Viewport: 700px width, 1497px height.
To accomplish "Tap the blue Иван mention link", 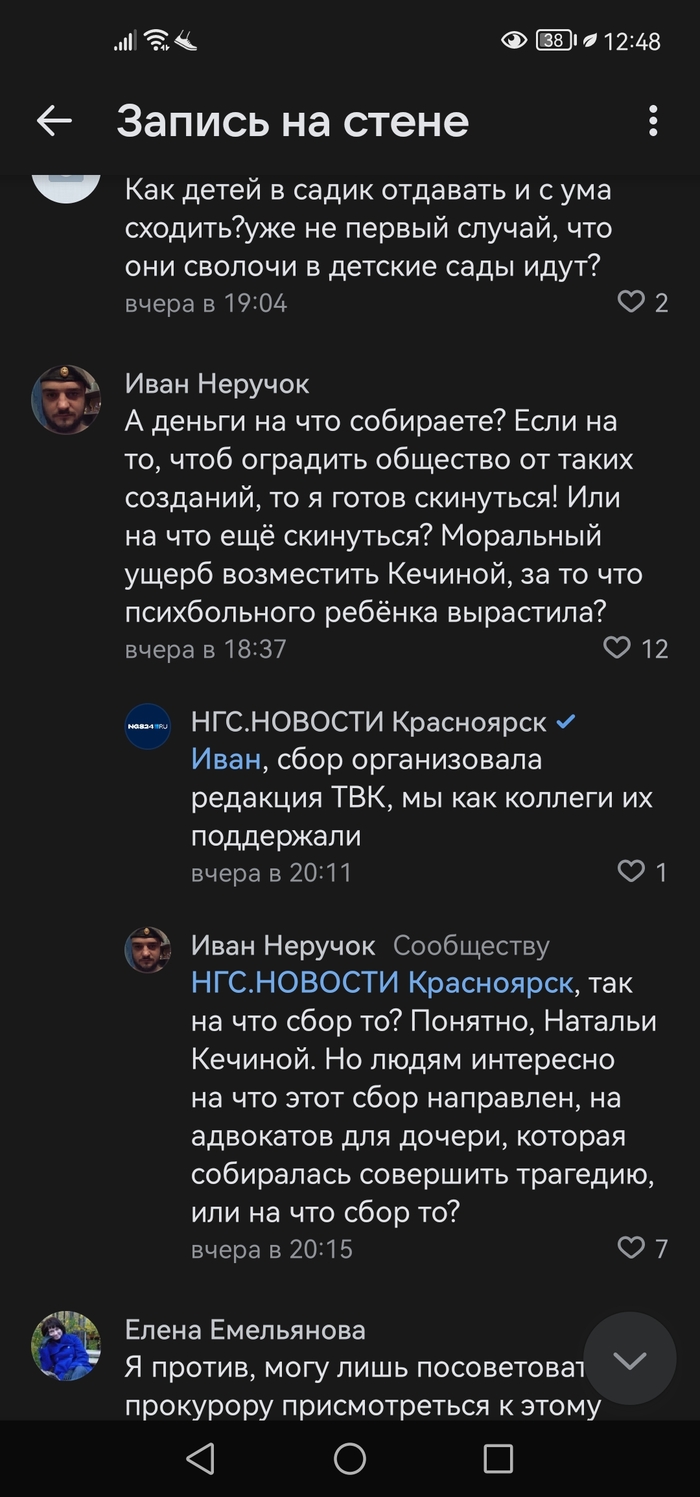I will click(226, 760).
